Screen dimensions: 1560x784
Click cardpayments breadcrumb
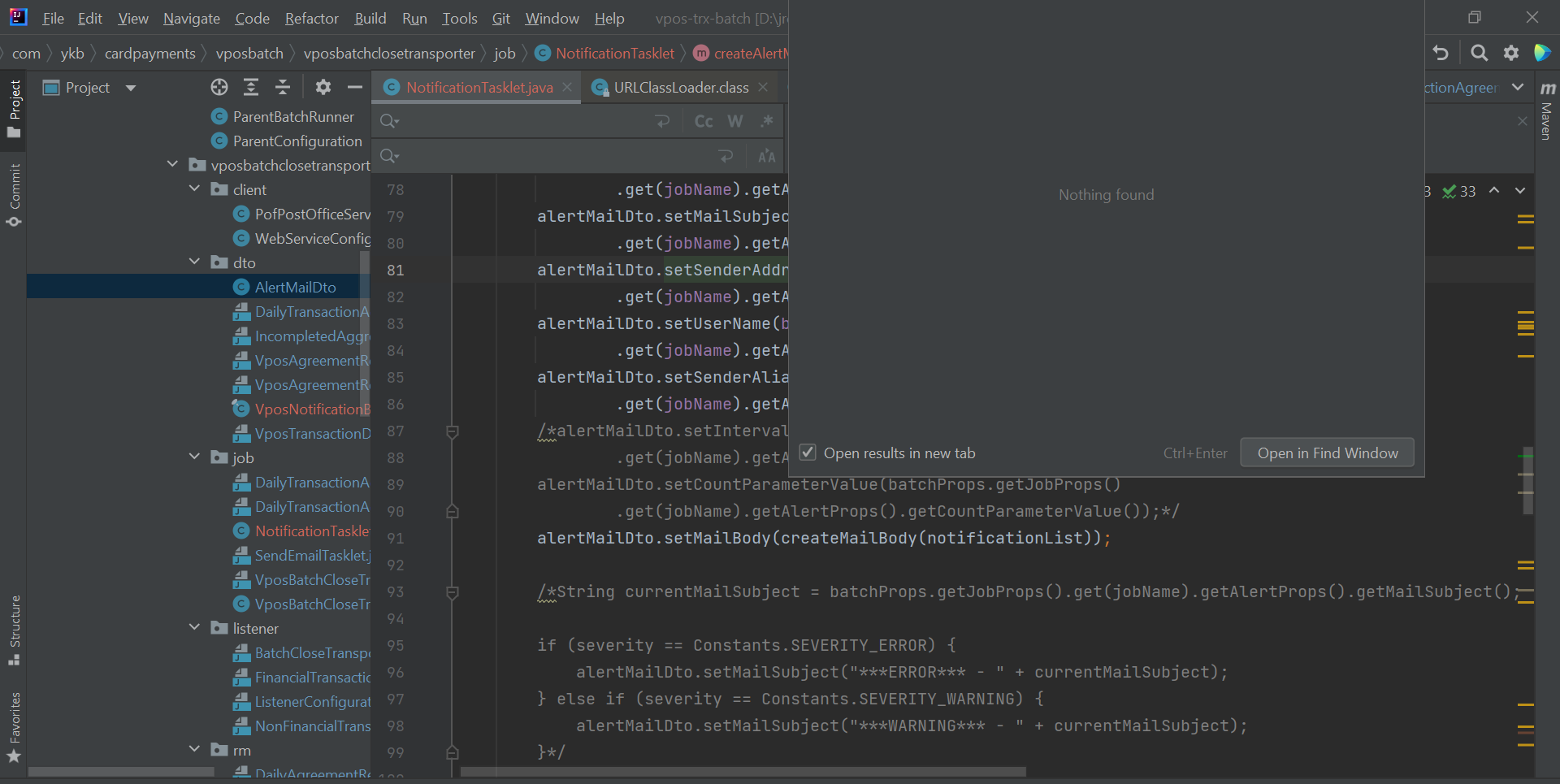pos(149,53)
